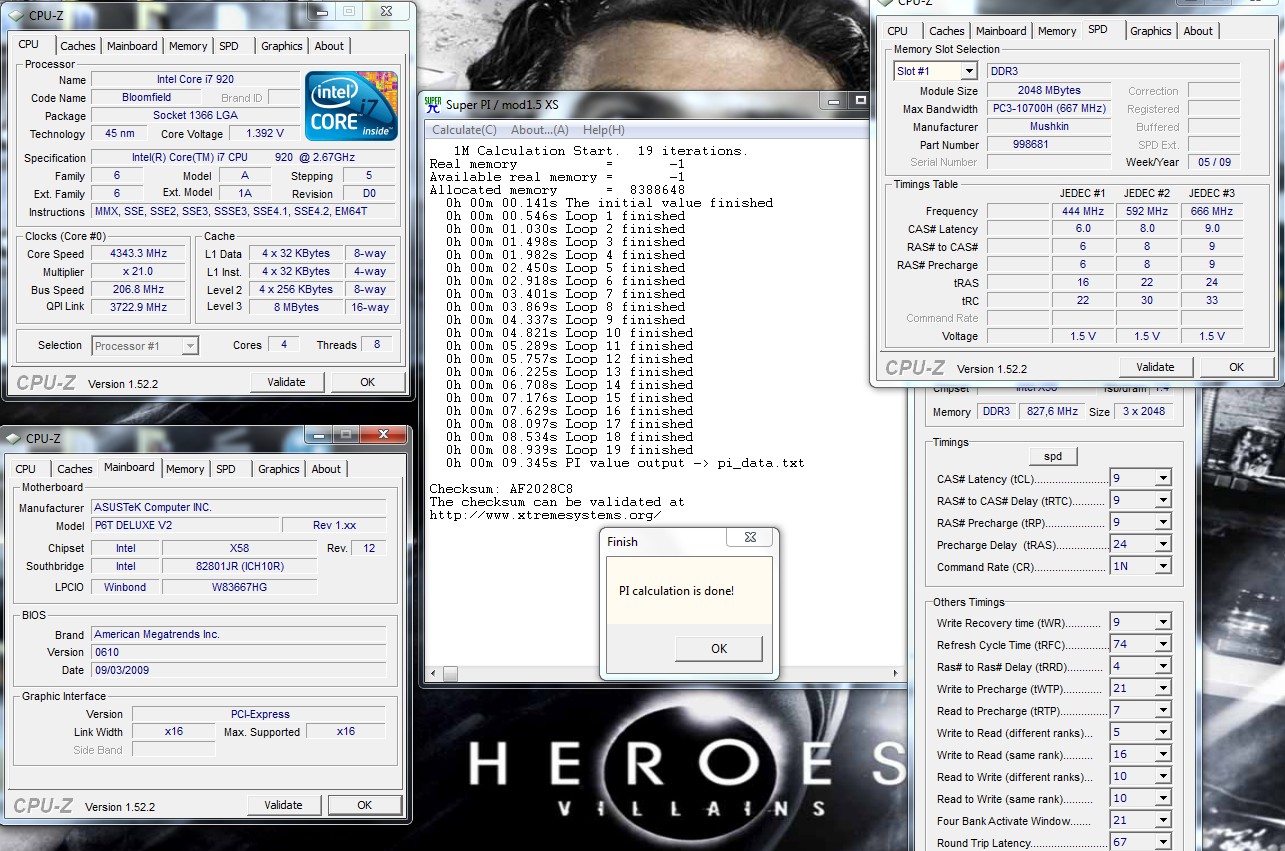Click the Intel Core i7 logo badge
The width and height of the screenshot is (1285, 851).
tap(351, 106)
